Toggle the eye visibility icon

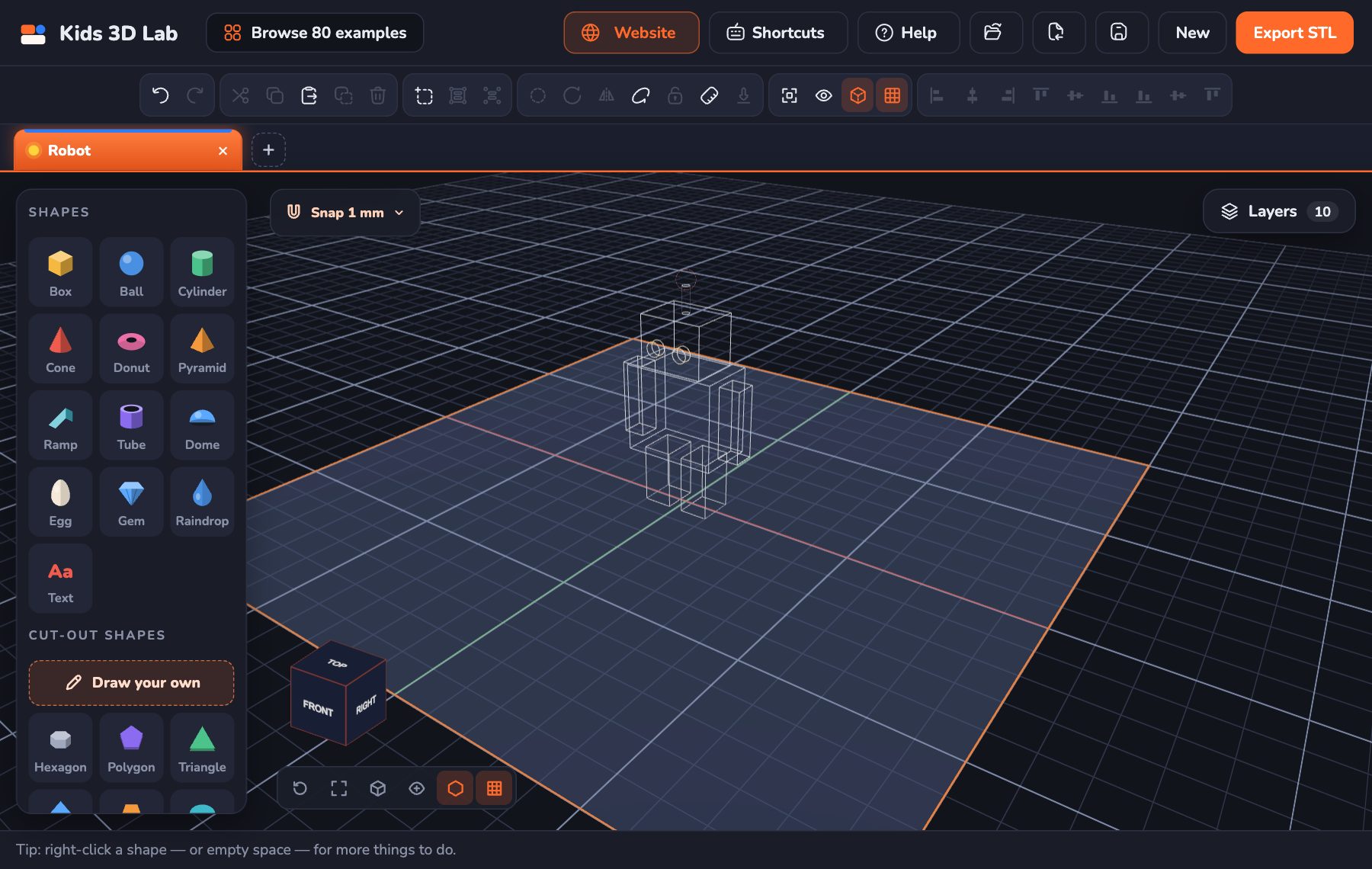tap(823, 95)
